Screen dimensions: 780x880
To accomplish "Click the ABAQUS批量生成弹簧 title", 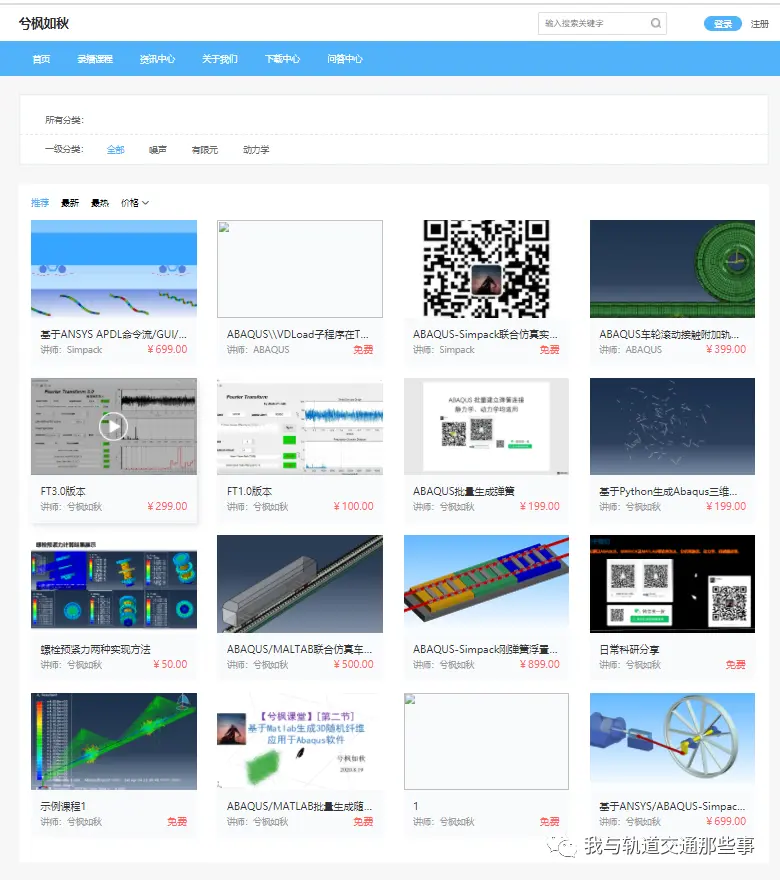I will pyautogui.click(x=464, y=492).
